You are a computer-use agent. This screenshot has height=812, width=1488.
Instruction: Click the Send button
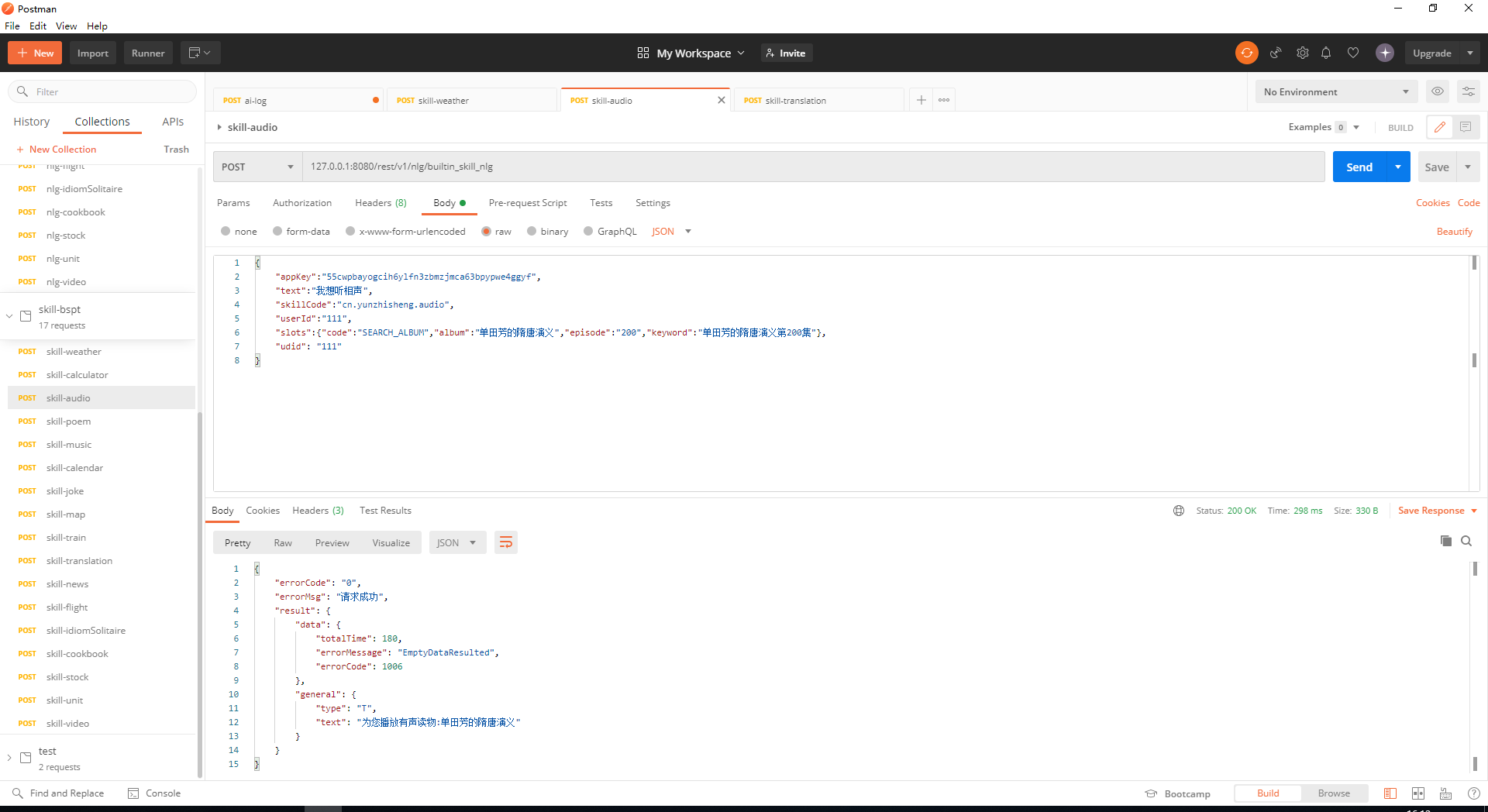click(1359, 167)
